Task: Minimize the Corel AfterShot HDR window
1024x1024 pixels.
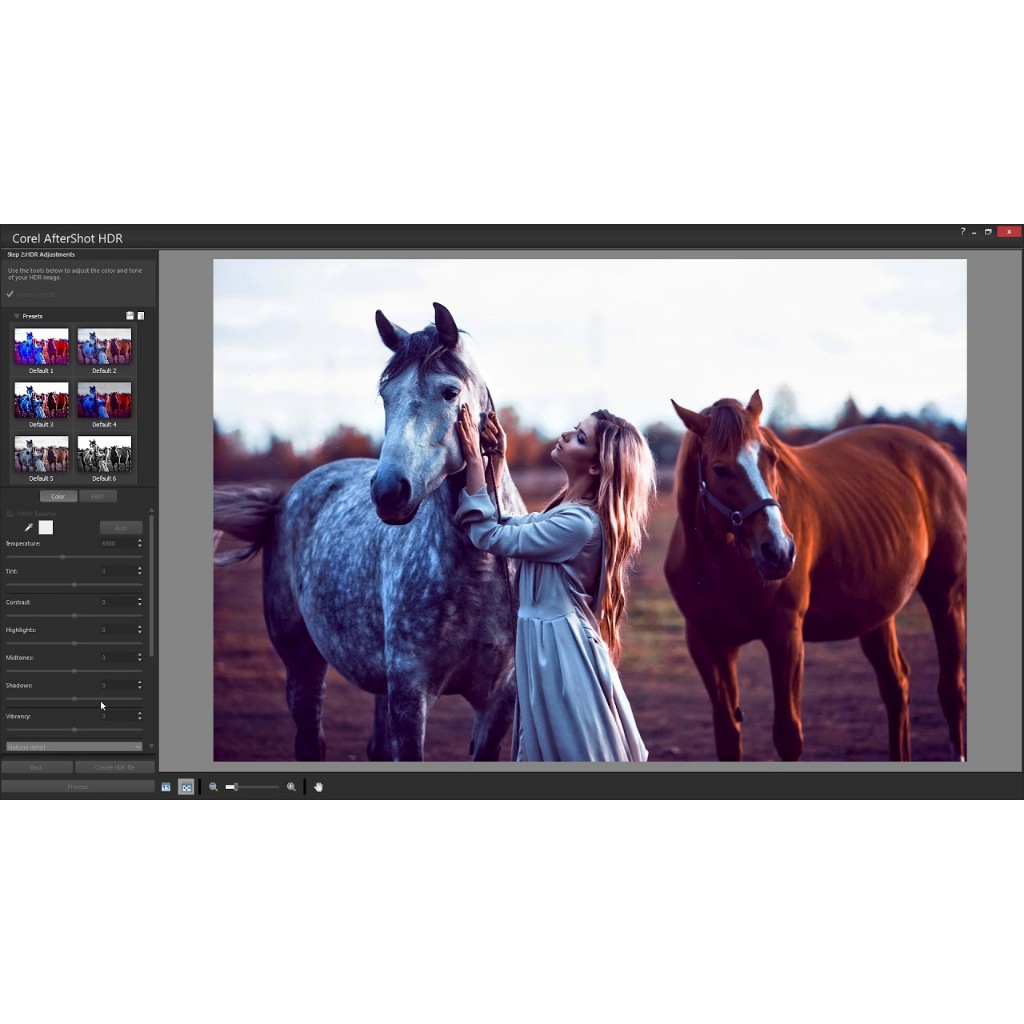Action: click(974, 232)
